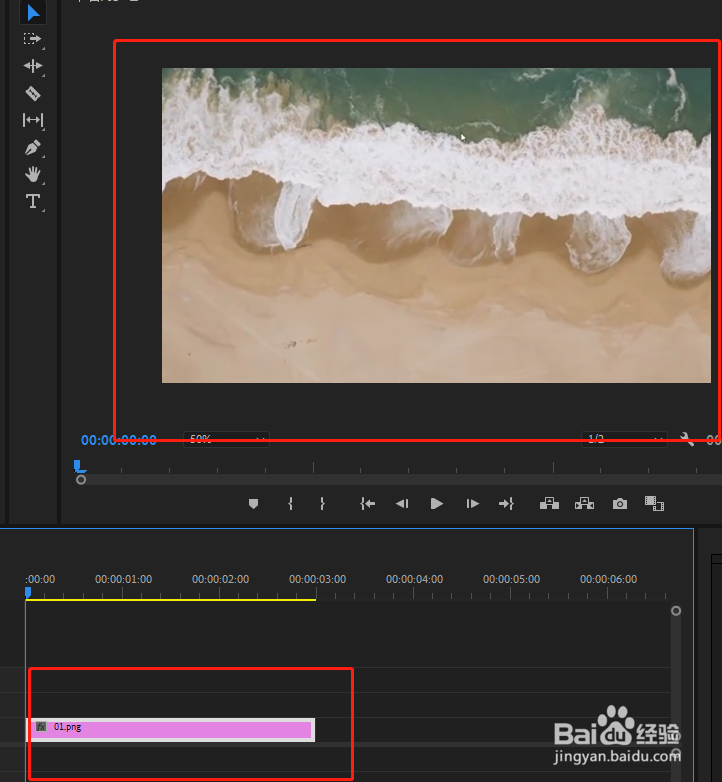
Task: Click the blue timecode 00:00:00:00
Action: point(119,440)
